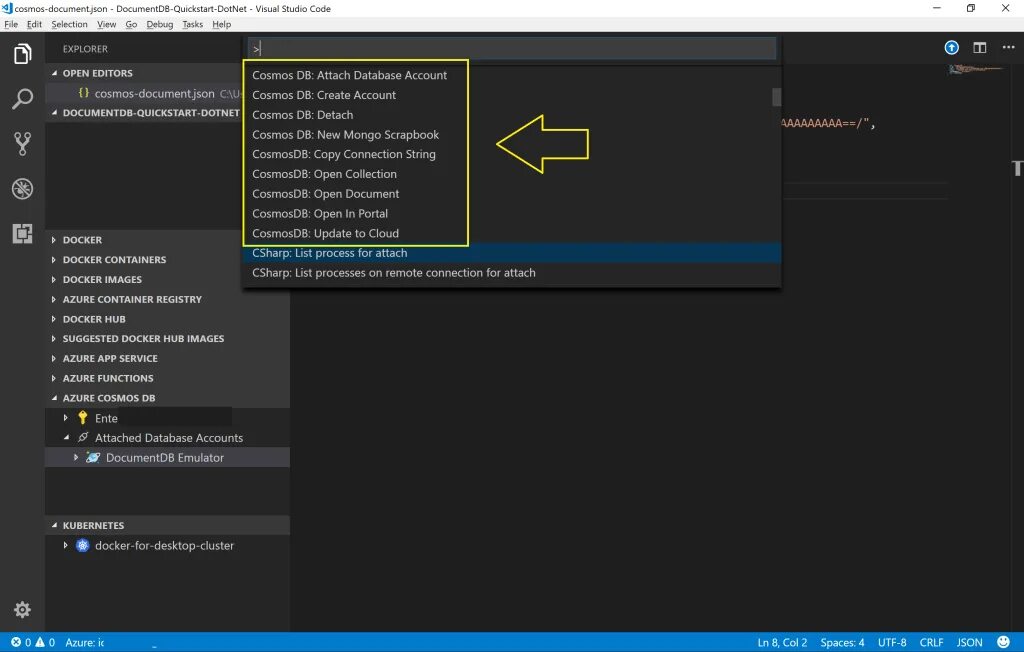Collapse the Azure Cosmos DB section
Viewport: 1024px width, 652px height.
click(55, 398)
